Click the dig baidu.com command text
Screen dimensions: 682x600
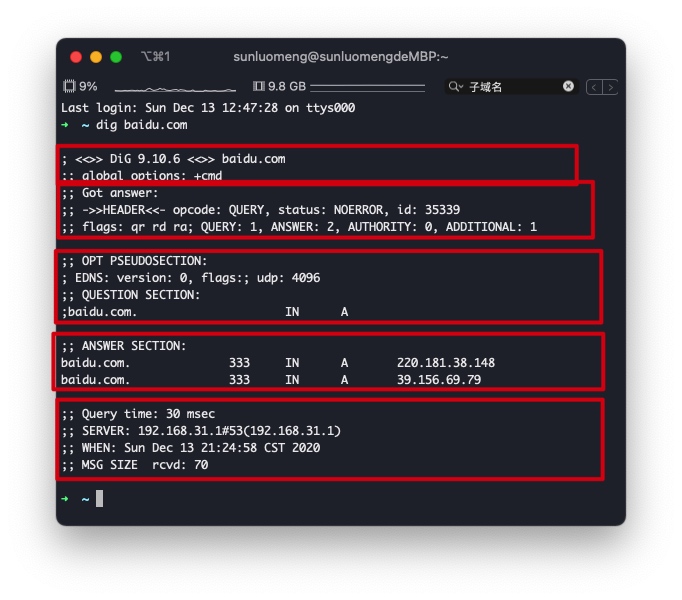142,125
